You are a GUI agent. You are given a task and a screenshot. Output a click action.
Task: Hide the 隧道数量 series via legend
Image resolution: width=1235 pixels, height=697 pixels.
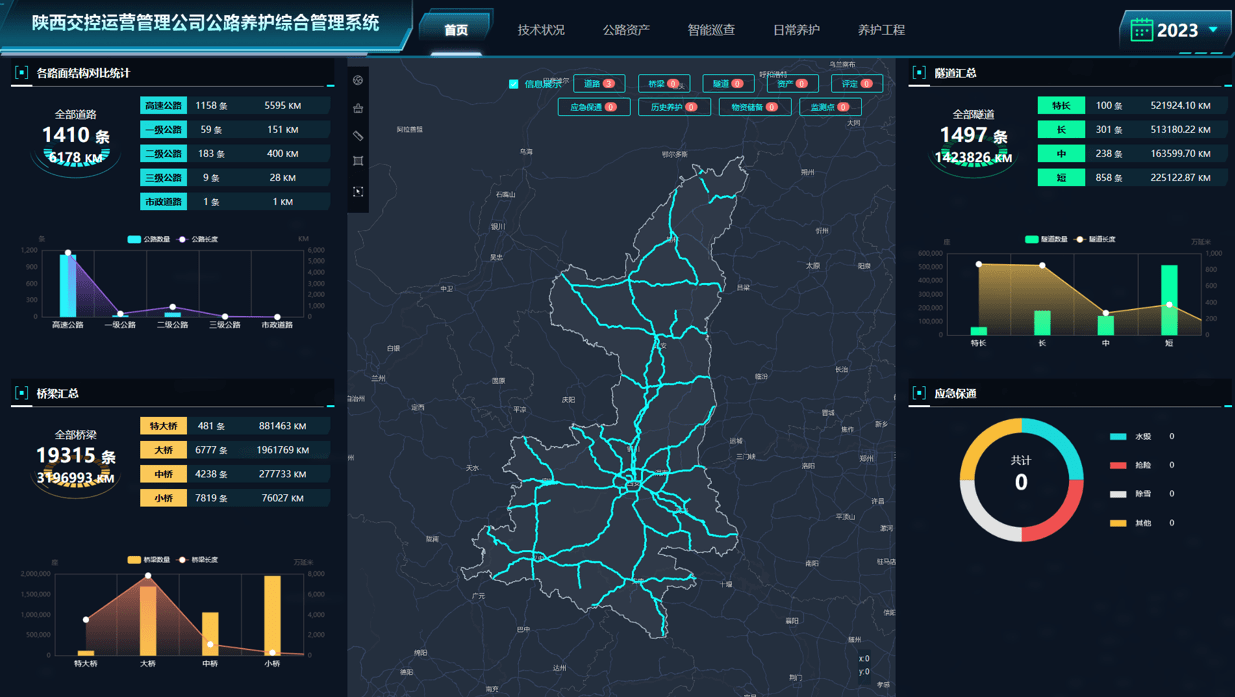[x=1047, y=240]
